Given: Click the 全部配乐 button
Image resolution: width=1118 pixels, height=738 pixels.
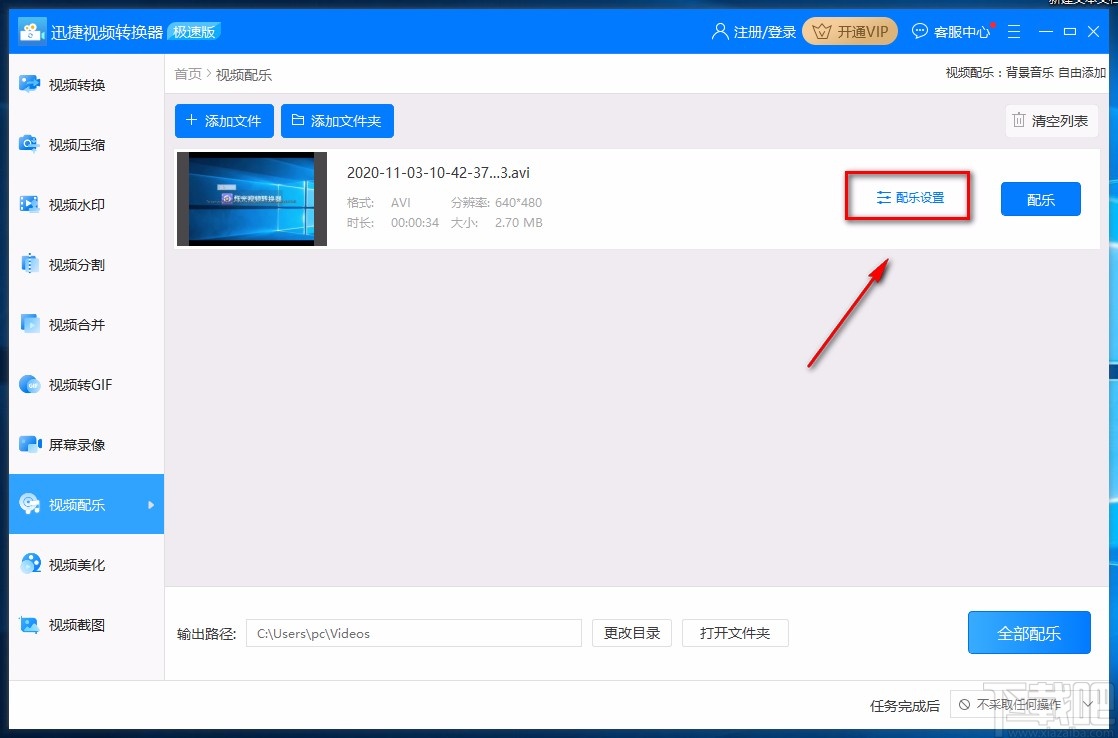Looking at the screenshot, I should pyautogui.click(x=1029, y=632).
